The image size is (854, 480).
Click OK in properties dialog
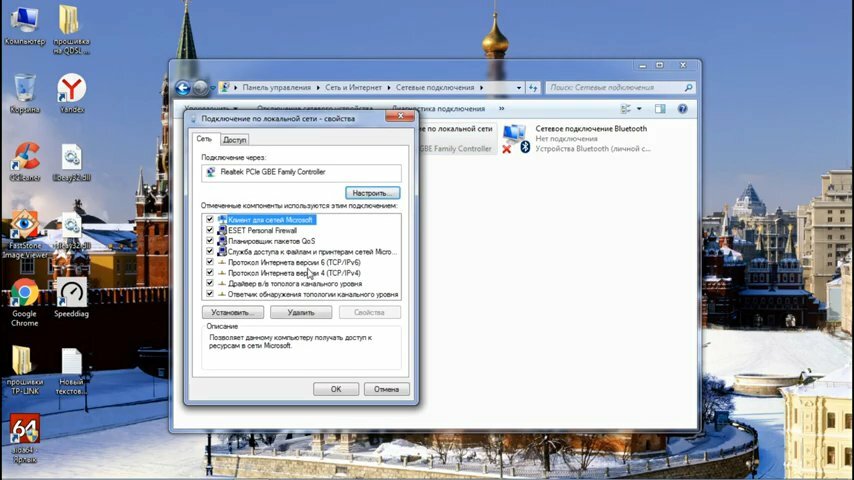coord(336,389)
